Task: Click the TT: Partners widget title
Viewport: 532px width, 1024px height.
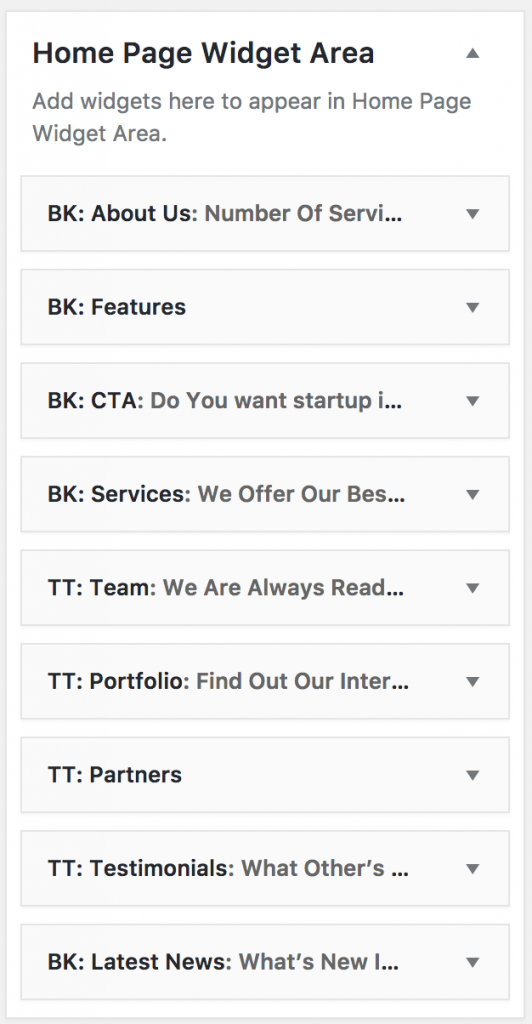Action: (115, 775)
